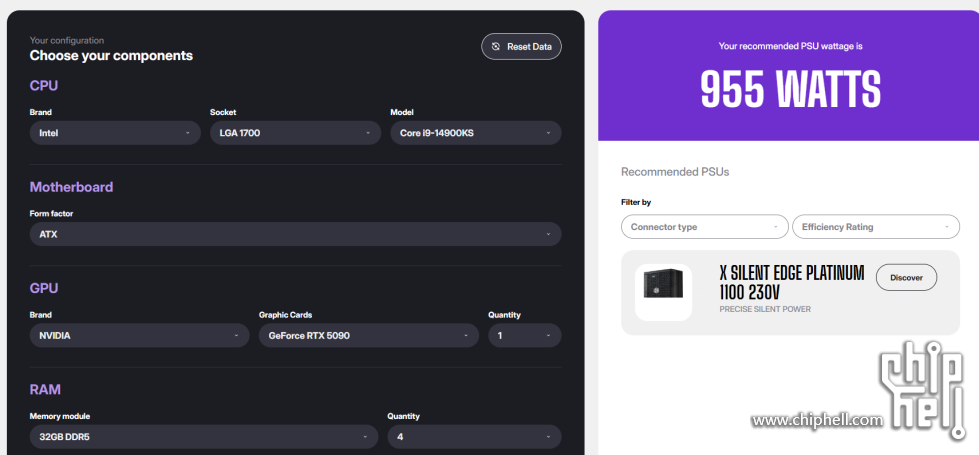Screen dimensions: 979x455
Task: Click the refresh icon in Reset Data
Action: tap(496, 46)
